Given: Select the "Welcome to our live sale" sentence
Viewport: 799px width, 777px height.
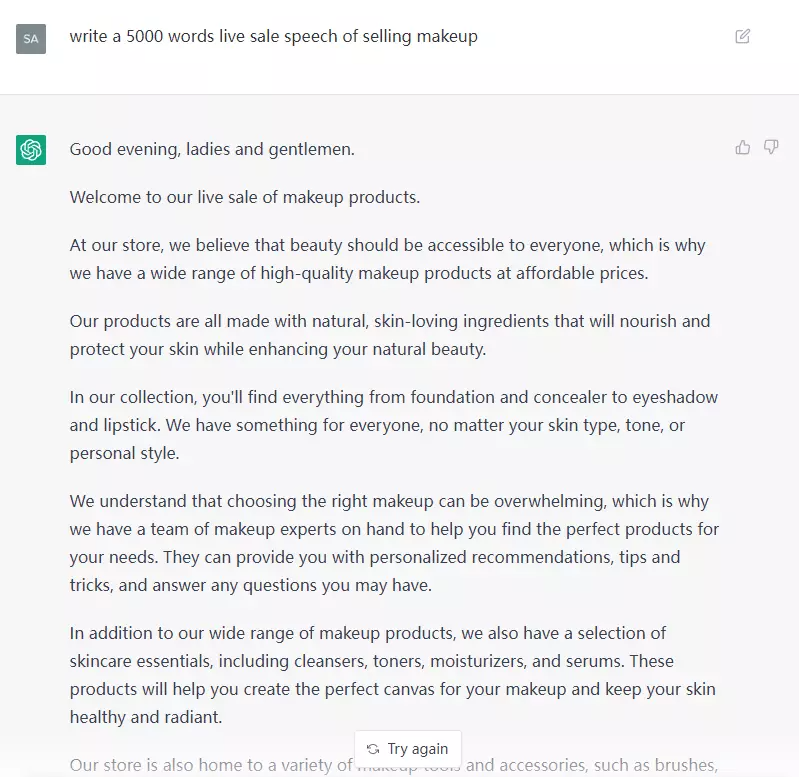Looking at the screenshot, I should [244, 197].
